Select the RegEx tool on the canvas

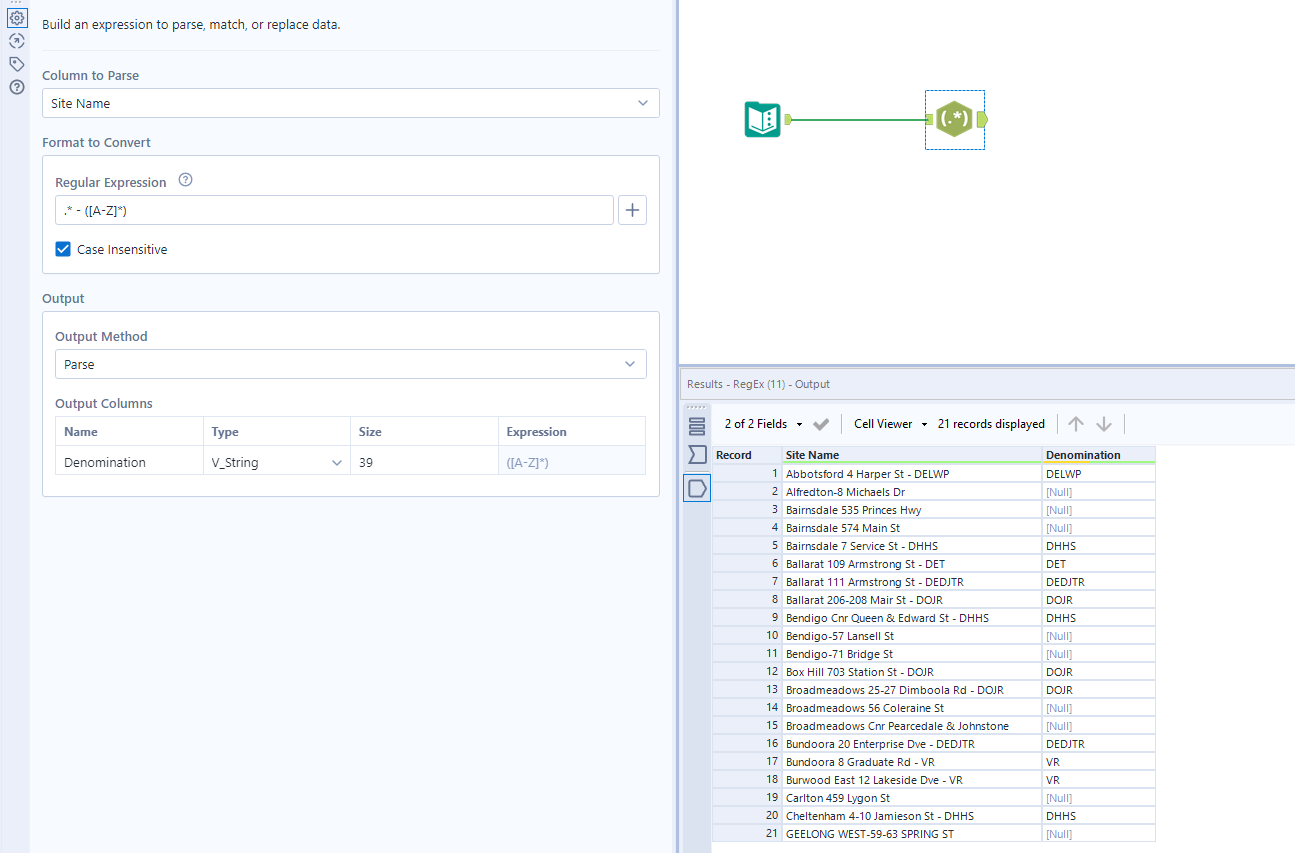click(954, 119)
